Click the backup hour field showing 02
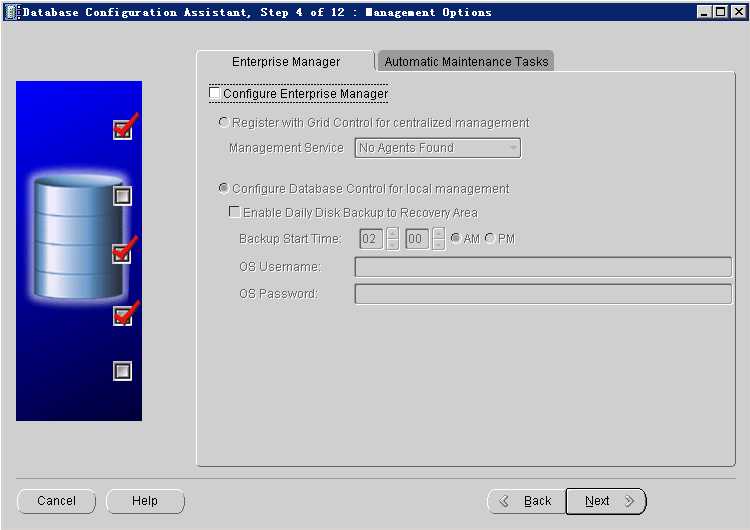 (x=371, y=239)
